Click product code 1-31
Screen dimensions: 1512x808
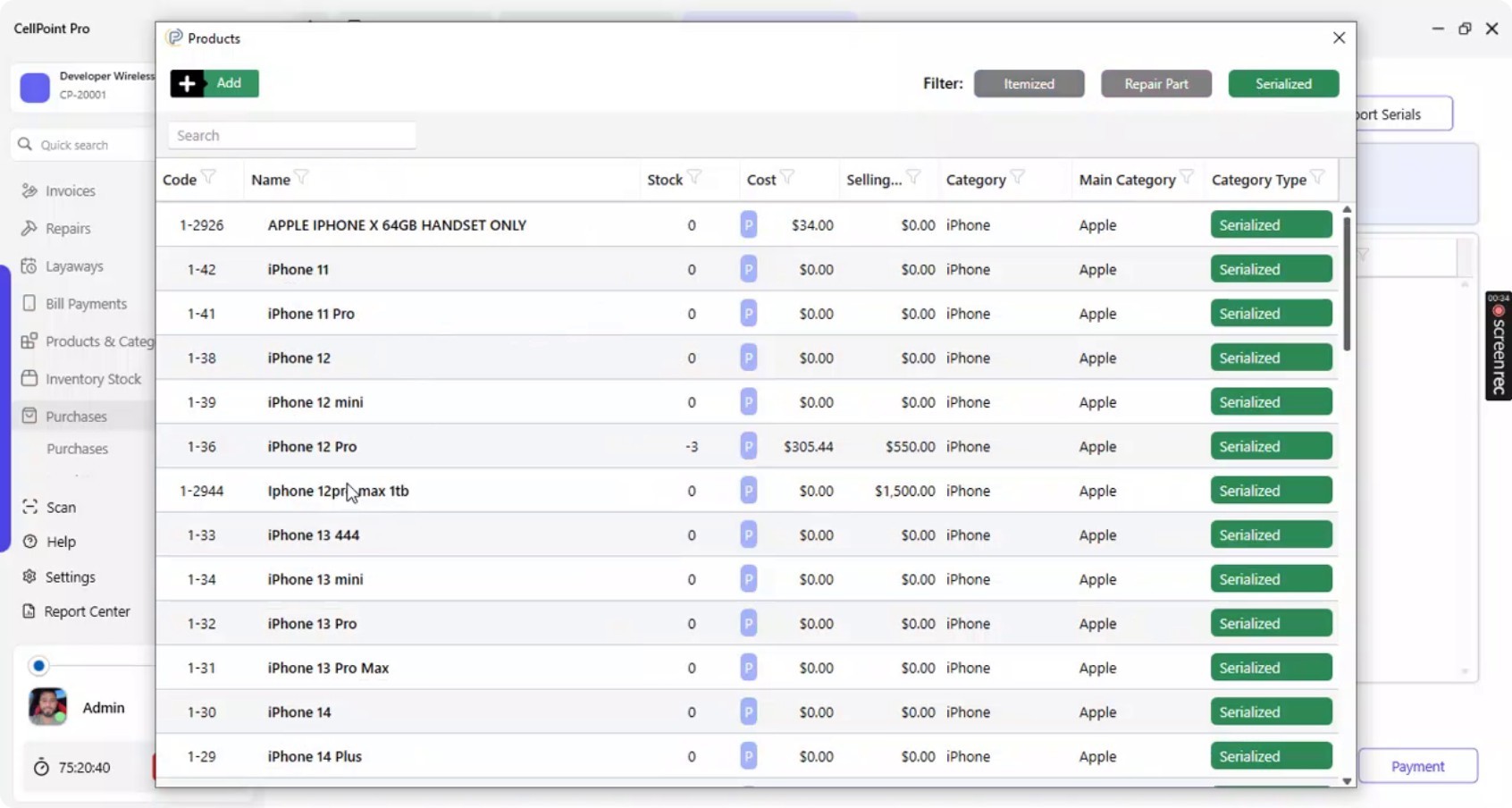pos(201,668)
